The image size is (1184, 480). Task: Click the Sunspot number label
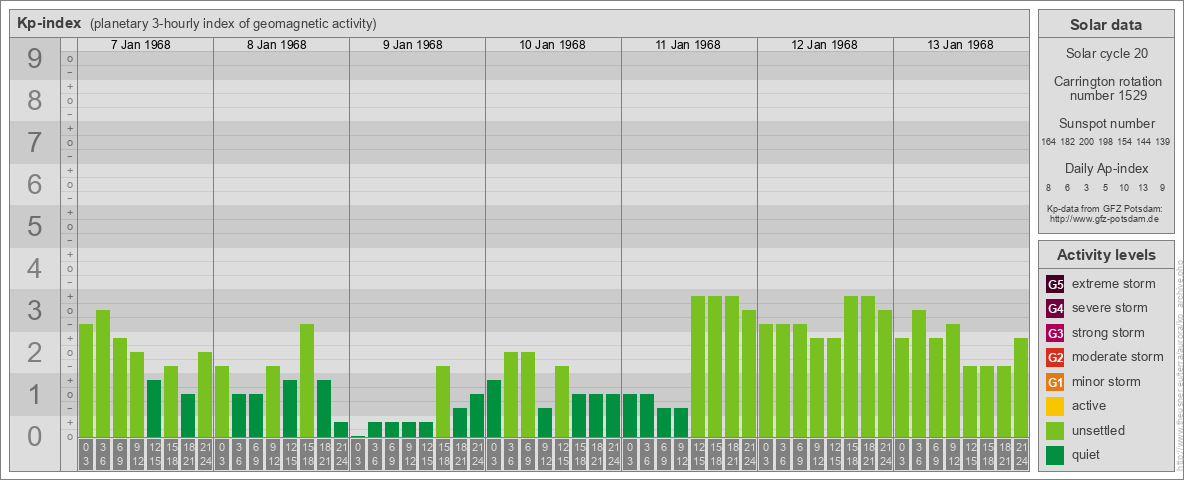(x=1106, y=124)
